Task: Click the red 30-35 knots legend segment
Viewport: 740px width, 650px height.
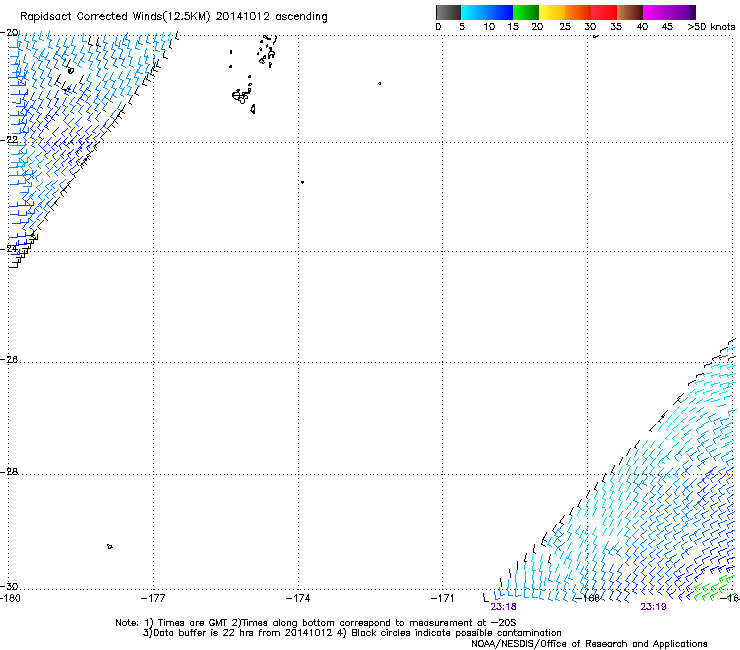Action: point(604,12)
